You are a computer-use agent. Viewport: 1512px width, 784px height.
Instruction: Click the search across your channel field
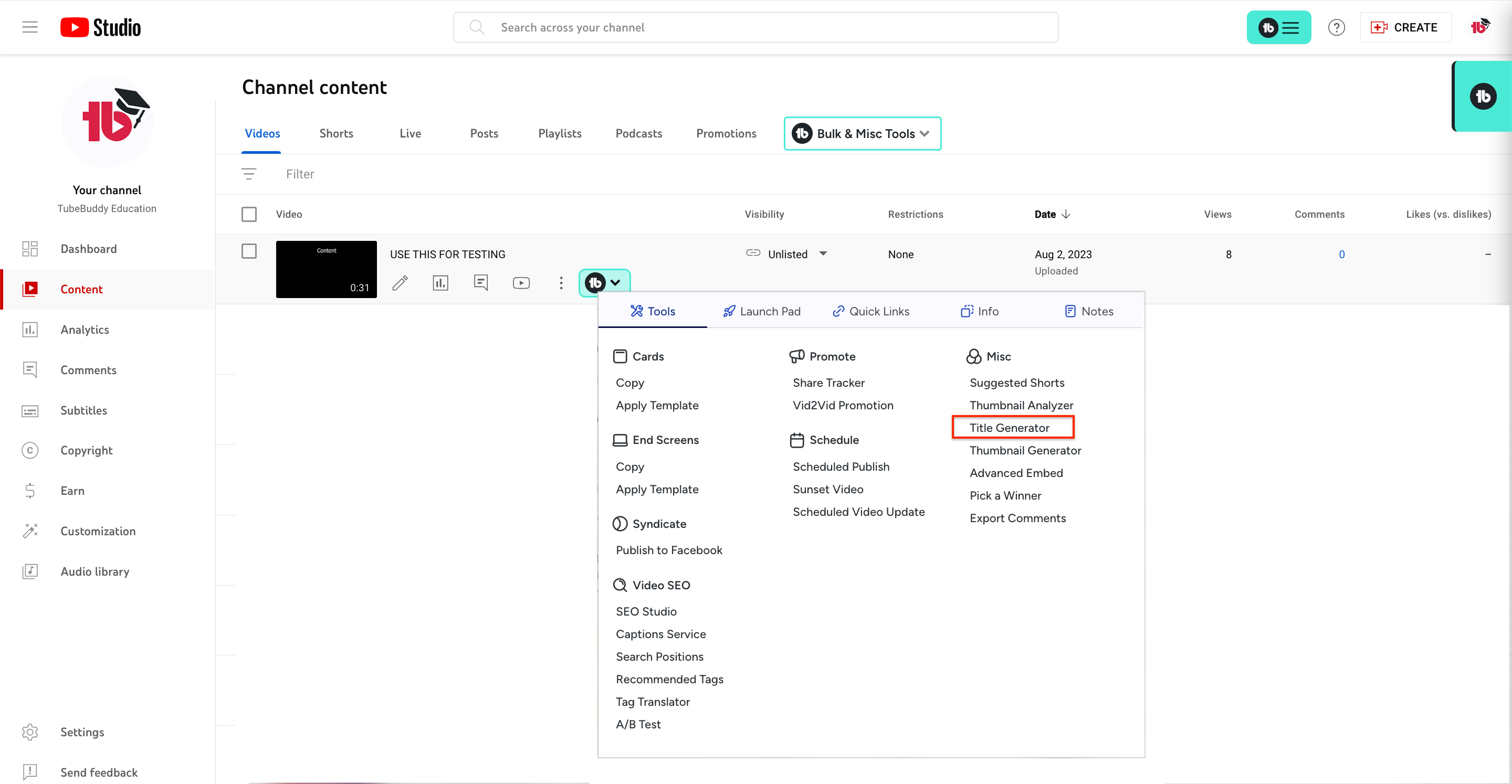[x=755, y=28]
